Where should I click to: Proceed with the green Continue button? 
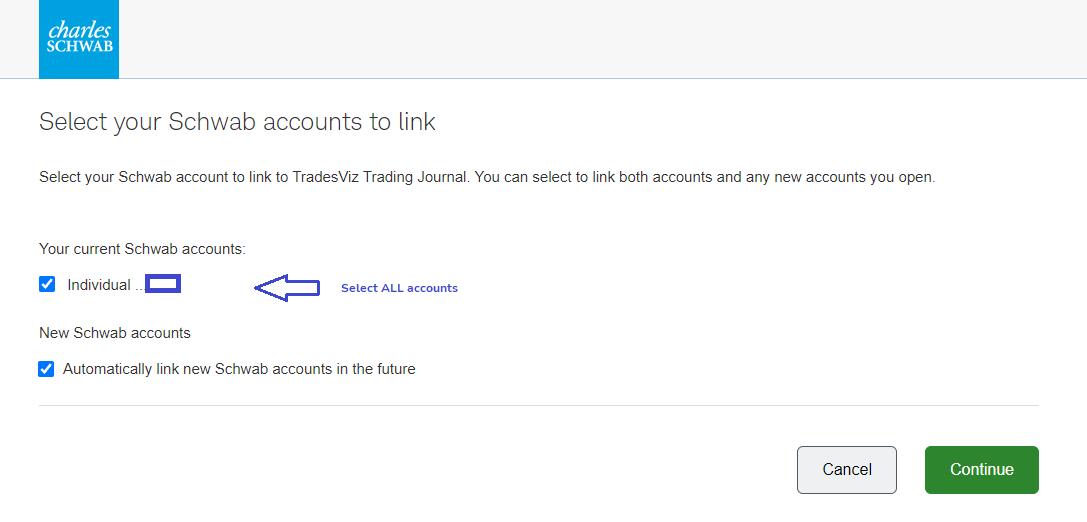tap(982, 469)
